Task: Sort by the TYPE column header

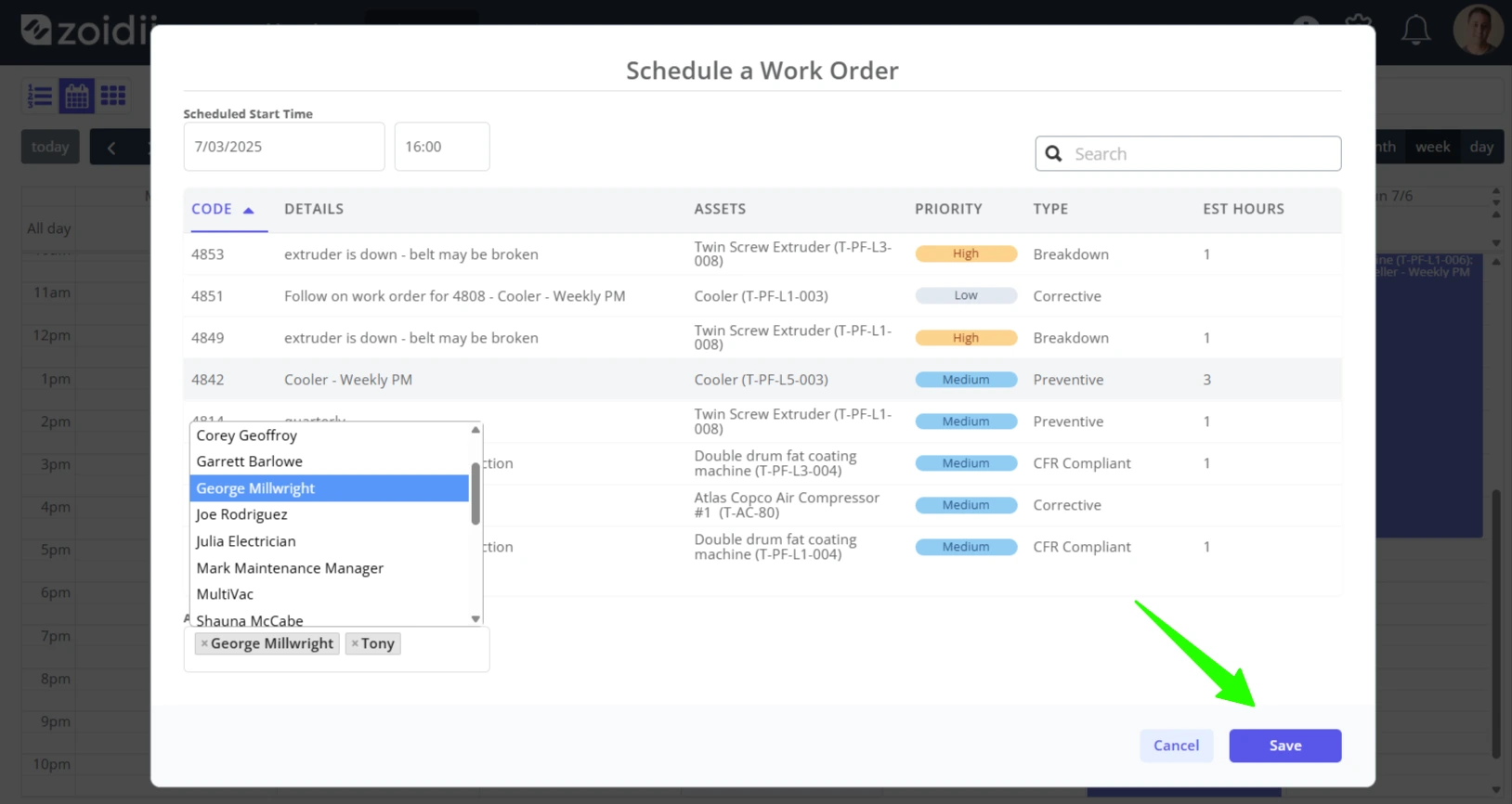Action: [x=1050, y=209]
